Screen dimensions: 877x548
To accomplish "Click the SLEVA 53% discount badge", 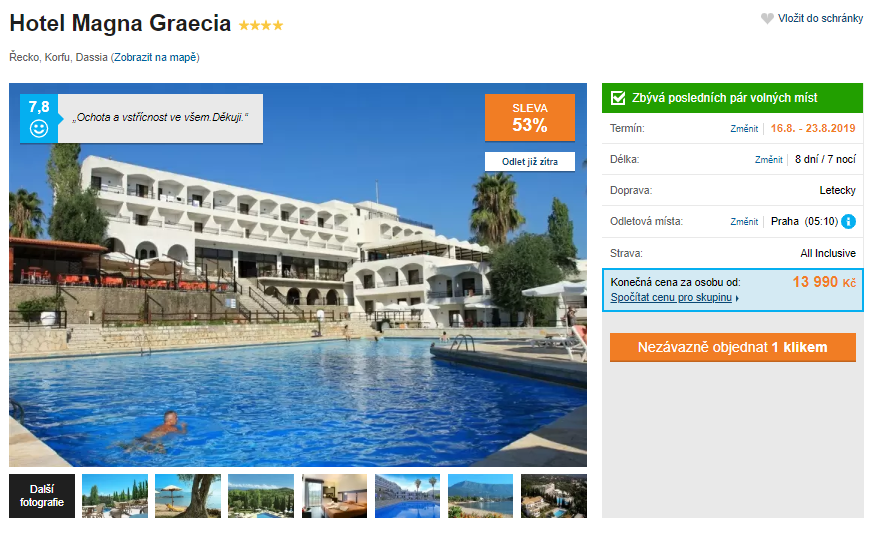I will (x=530, y=117).
